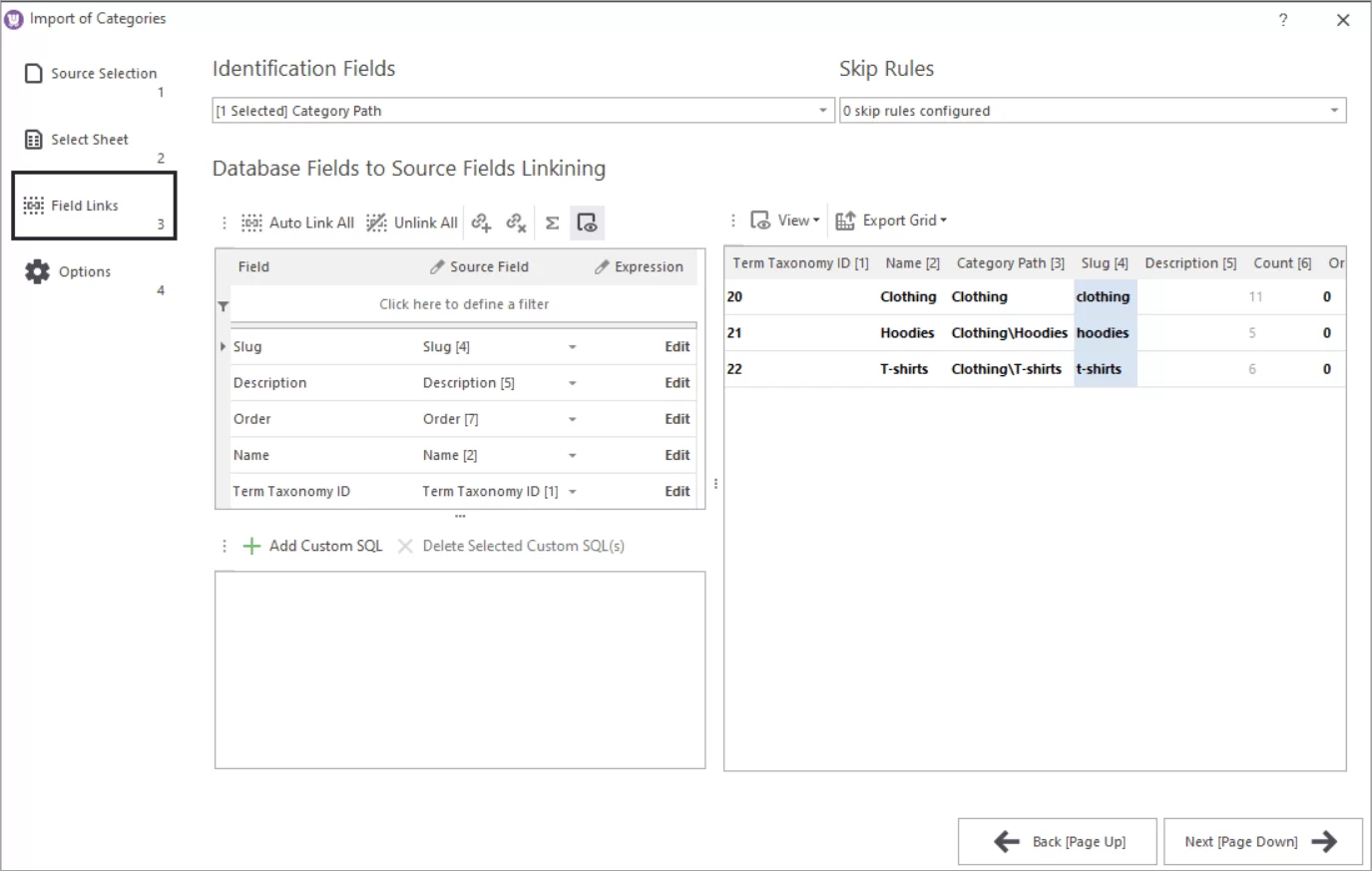Open the Add Custom SQL plus icon
This screenshot has height=871, width=1372.
252,546
